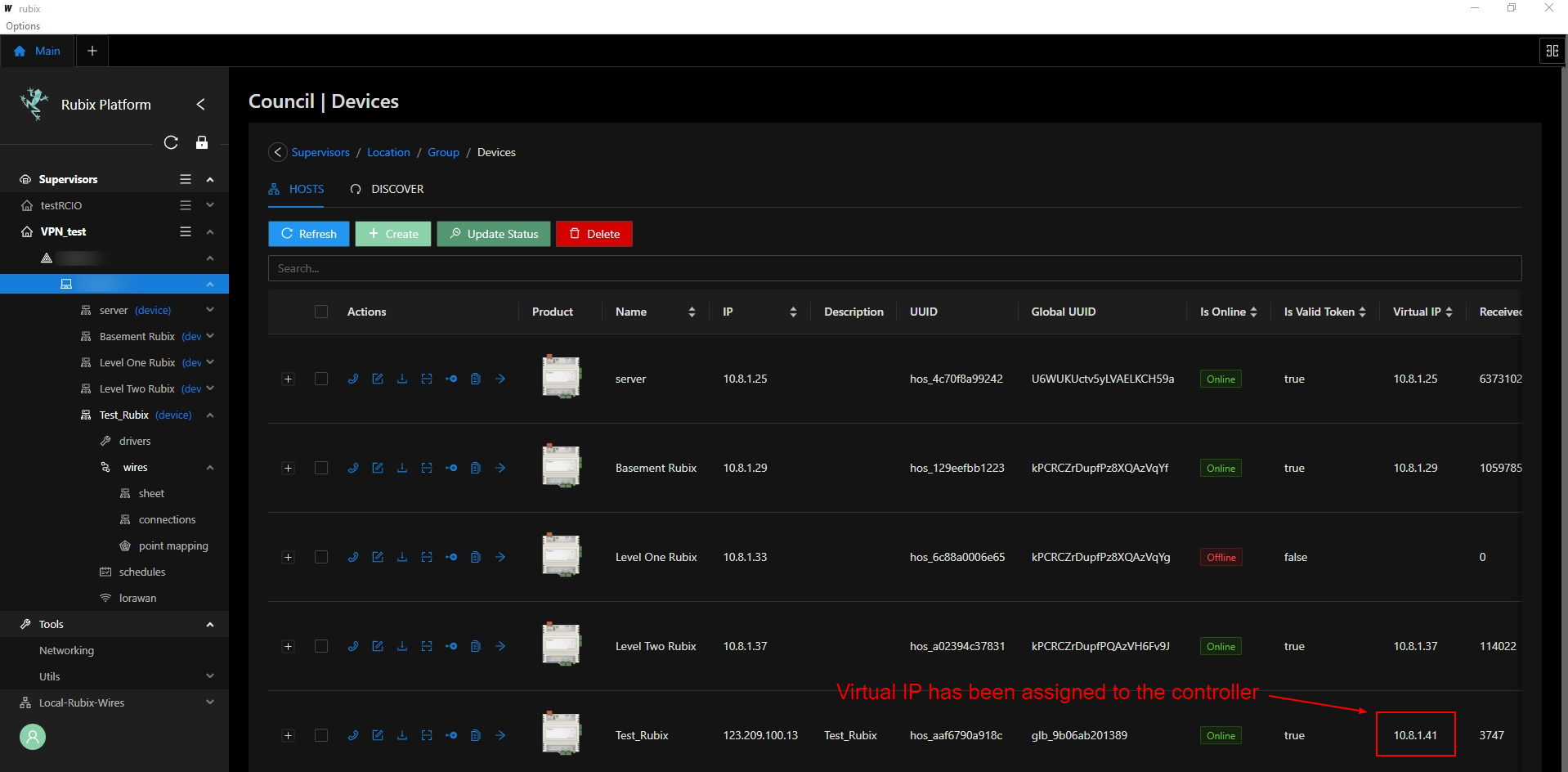1568x772 pixels.
Task: Click the phone icon in Test_Rubix row
Action: point(353,735)
